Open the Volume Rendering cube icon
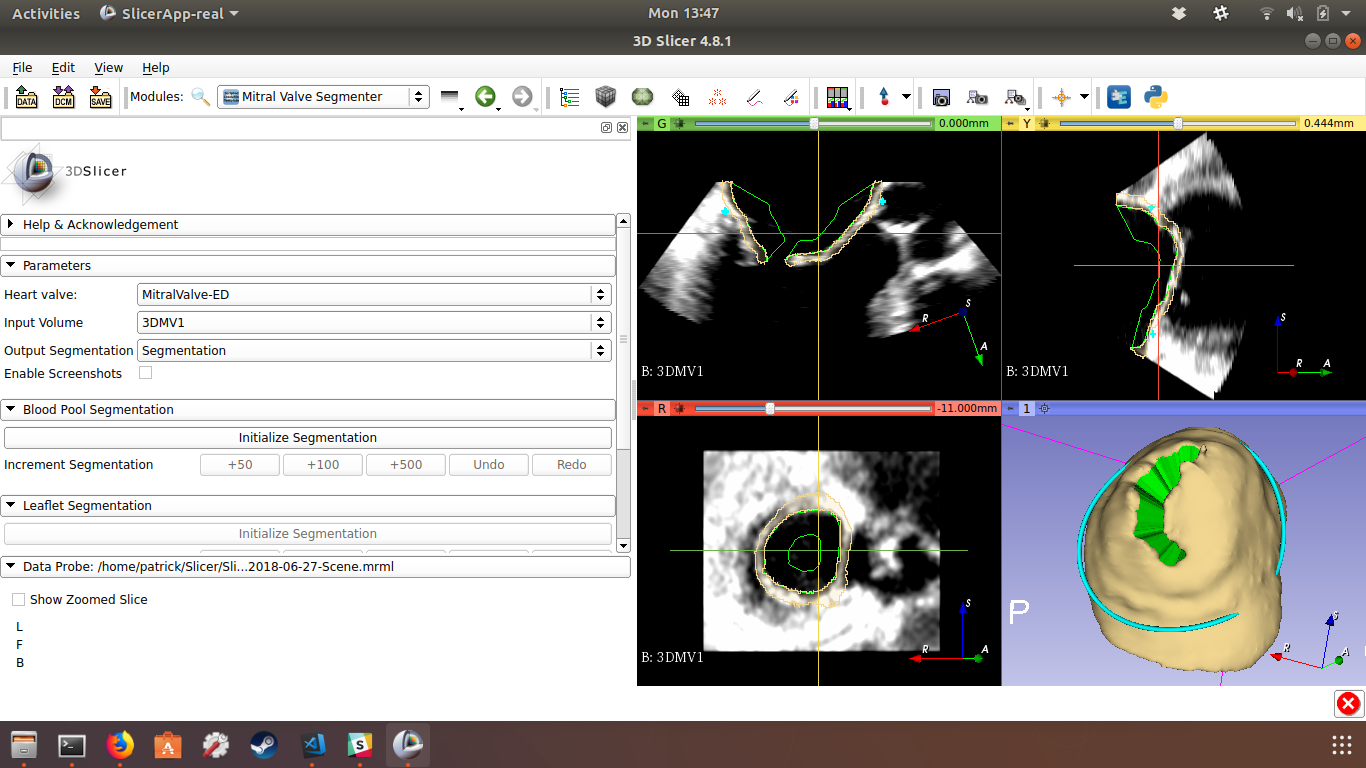The width and height of the screenshot is (1366, 768). click(x=605, y=97)
